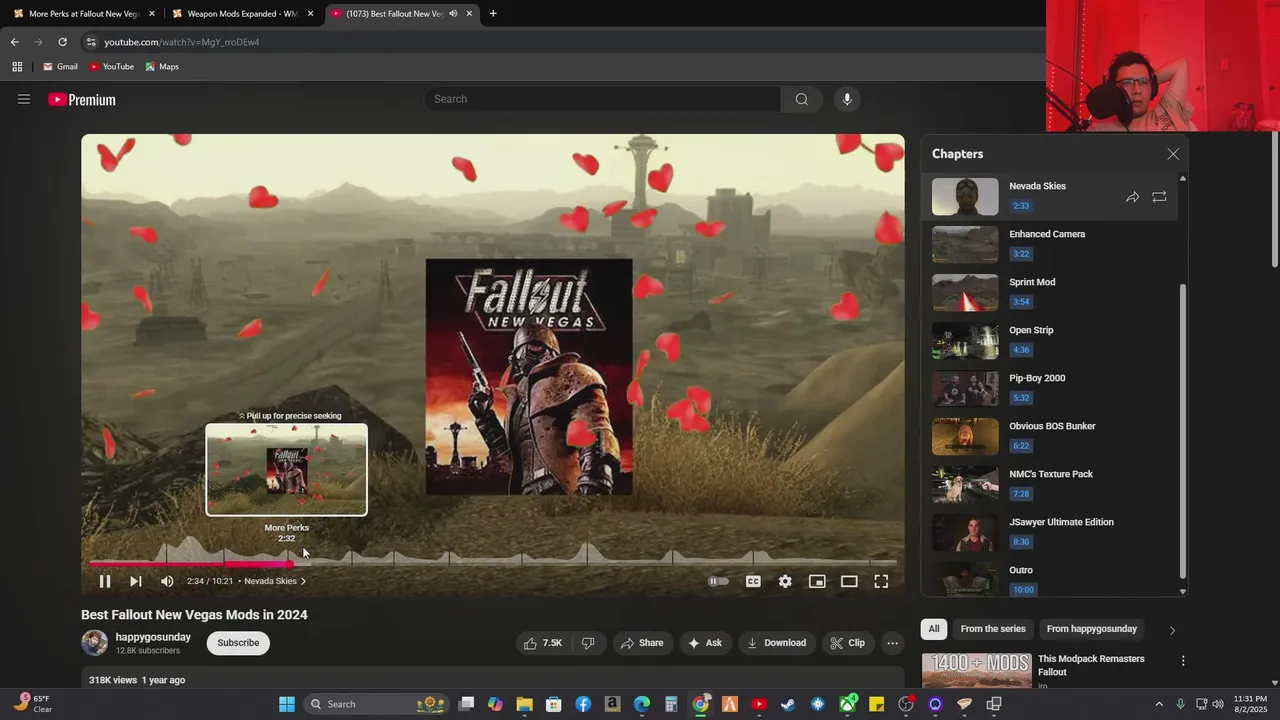
Task: Click the video progress bar
Action: [x=492, y=563]
